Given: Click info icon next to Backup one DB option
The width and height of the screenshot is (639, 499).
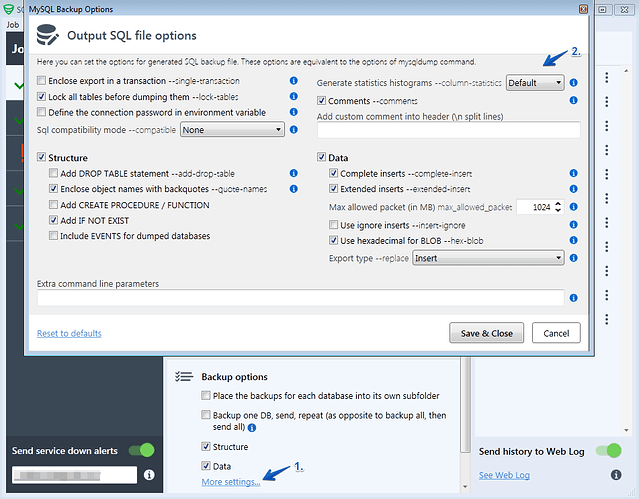Looking at the screenshot, I should pos(252,428).
